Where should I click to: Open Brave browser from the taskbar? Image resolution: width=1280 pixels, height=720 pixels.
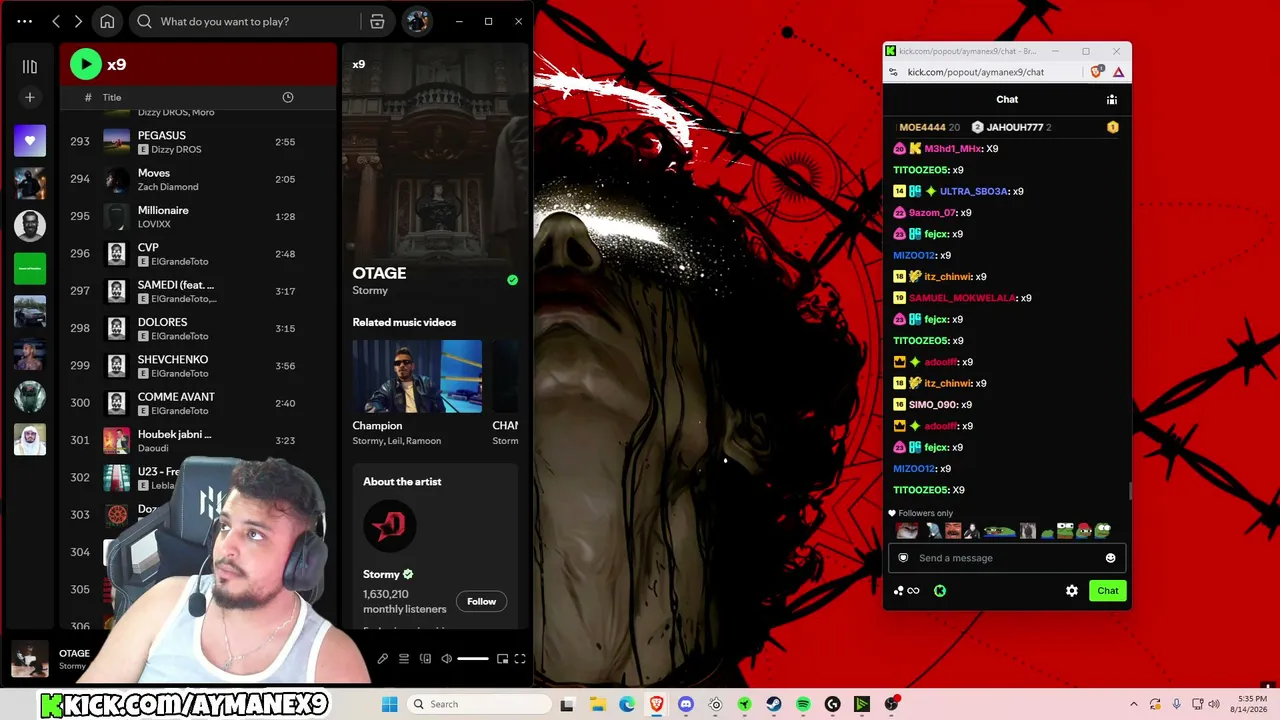pyautogui.click(x=656, y=704)
